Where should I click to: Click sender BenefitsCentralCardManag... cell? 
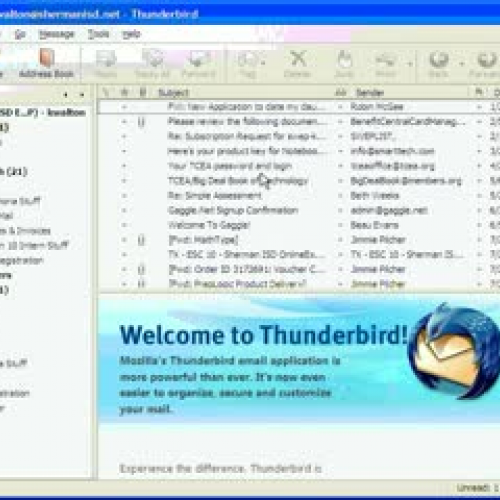pos(407,122)
